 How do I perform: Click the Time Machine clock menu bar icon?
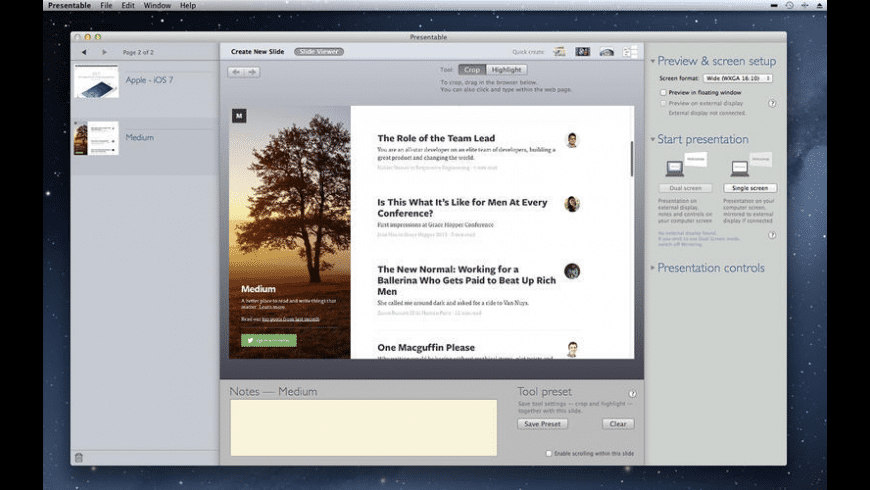point(790,5)
